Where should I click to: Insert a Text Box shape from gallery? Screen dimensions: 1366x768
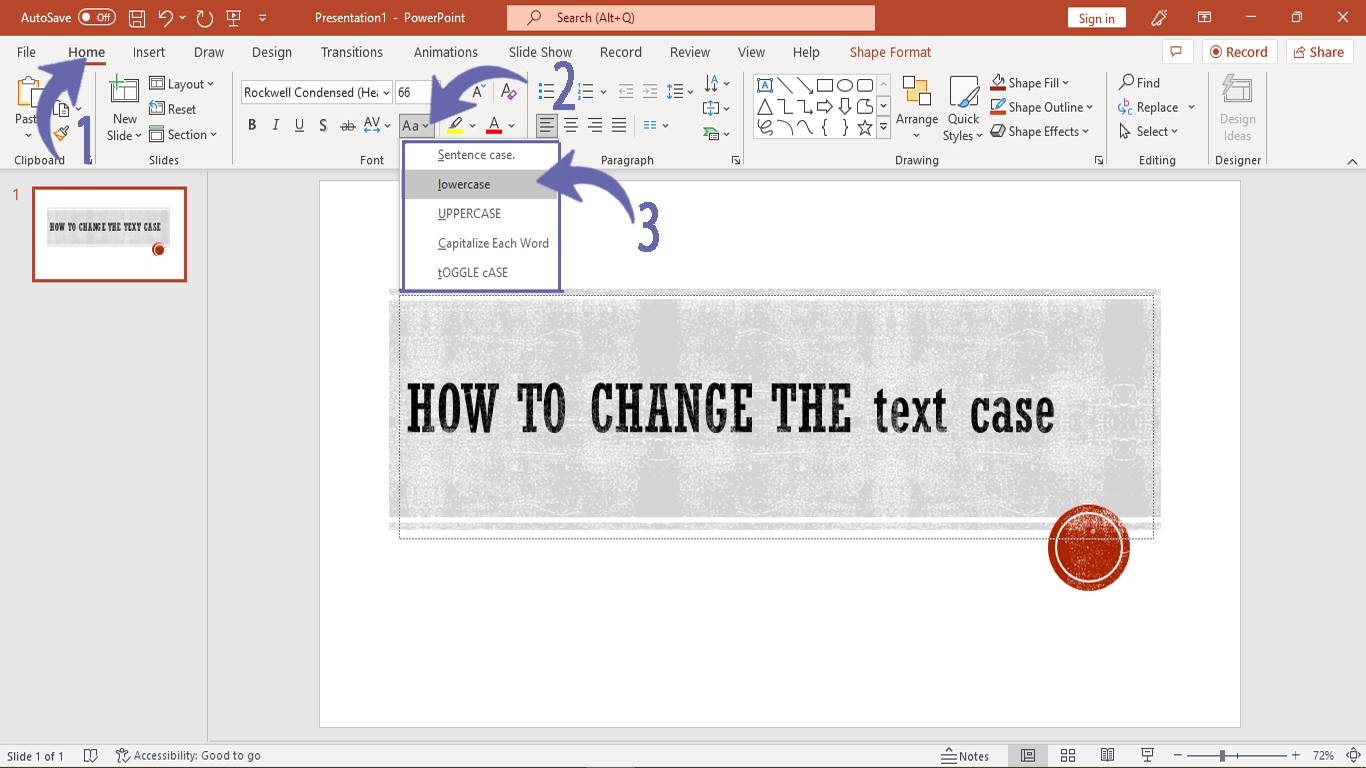click(765, 85)
